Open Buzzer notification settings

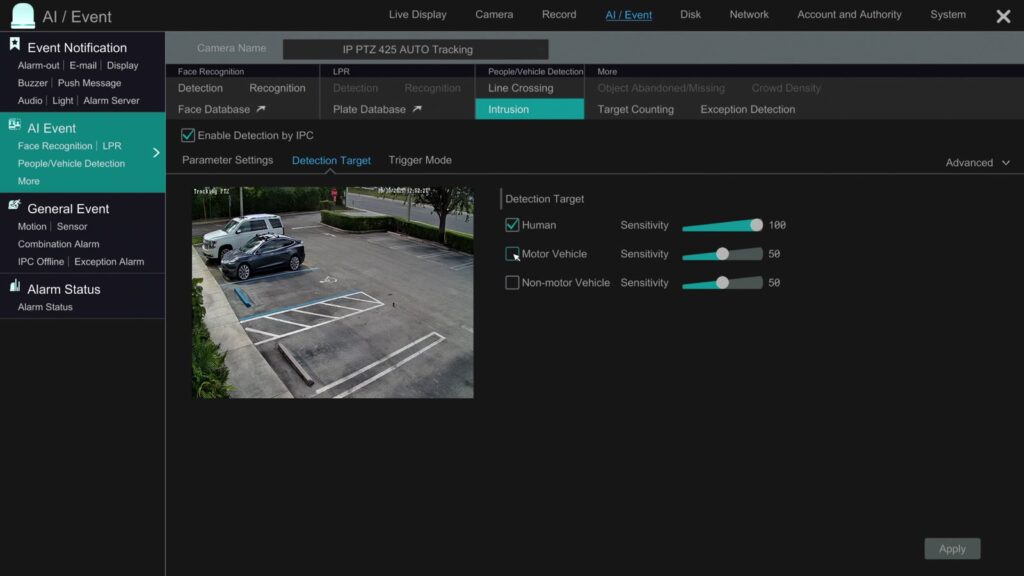pyautogui.click(x=33, y=83)
